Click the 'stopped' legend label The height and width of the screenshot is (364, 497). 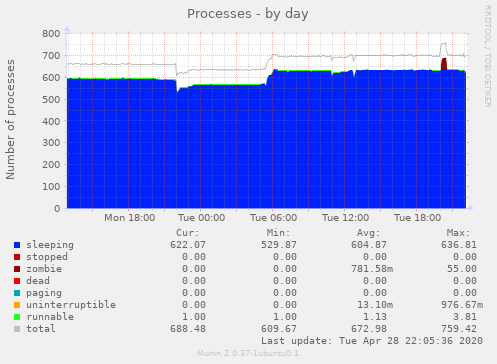pos(47,257)
